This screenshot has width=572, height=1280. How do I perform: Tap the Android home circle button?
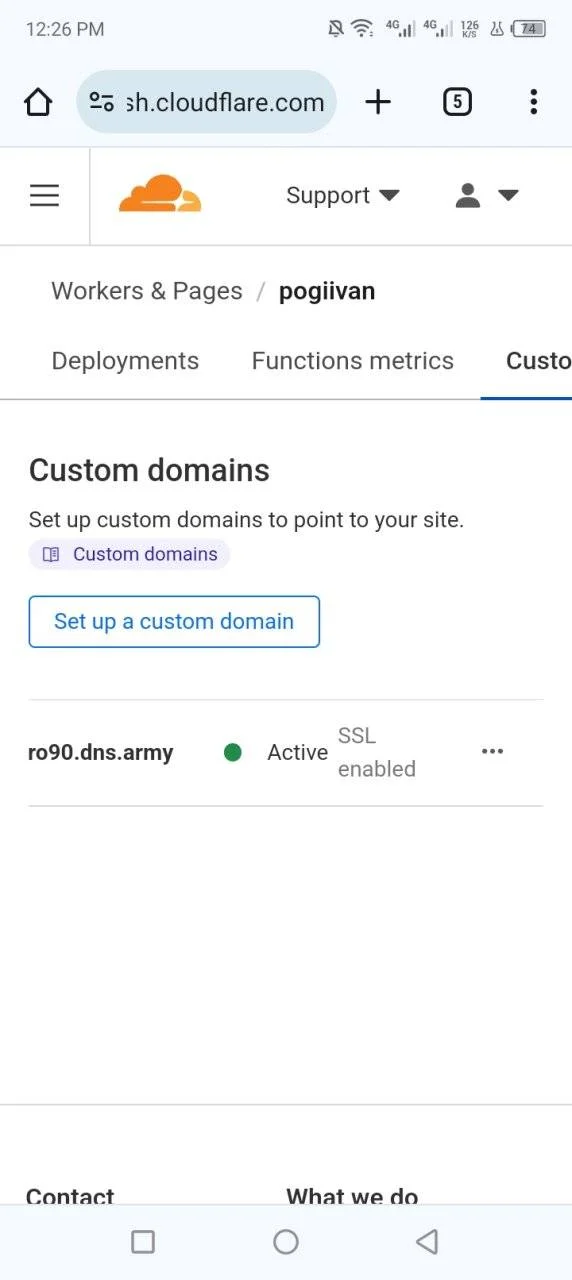point(286,1242)
